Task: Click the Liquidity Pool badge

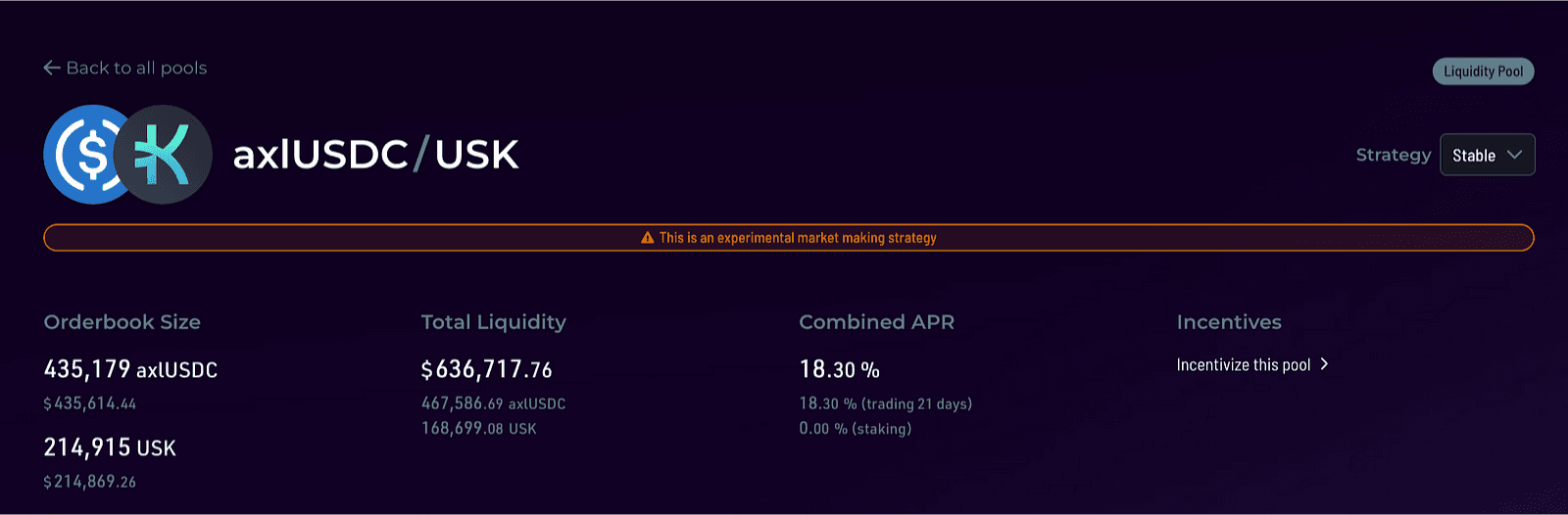Action: coord(1483,71)
